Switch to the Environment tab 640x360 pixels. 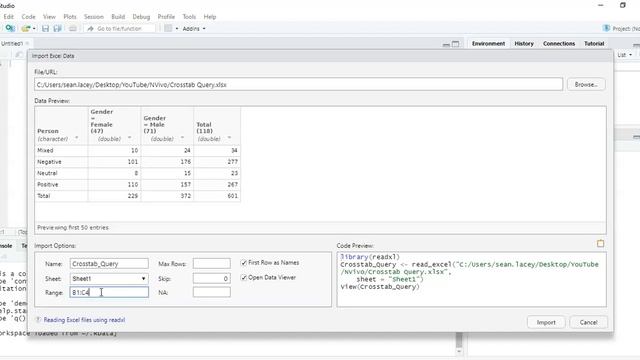point(488,43)
